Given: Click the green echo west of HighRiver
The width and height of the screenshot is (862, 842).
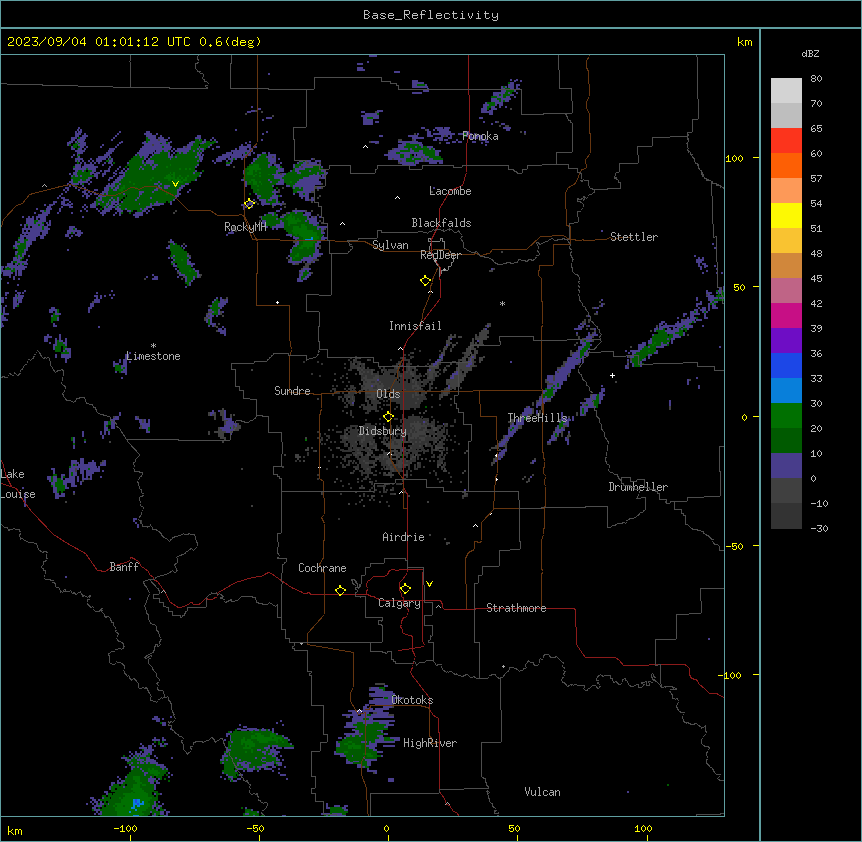Looking at the screenshot, I should tap(360, 743).
